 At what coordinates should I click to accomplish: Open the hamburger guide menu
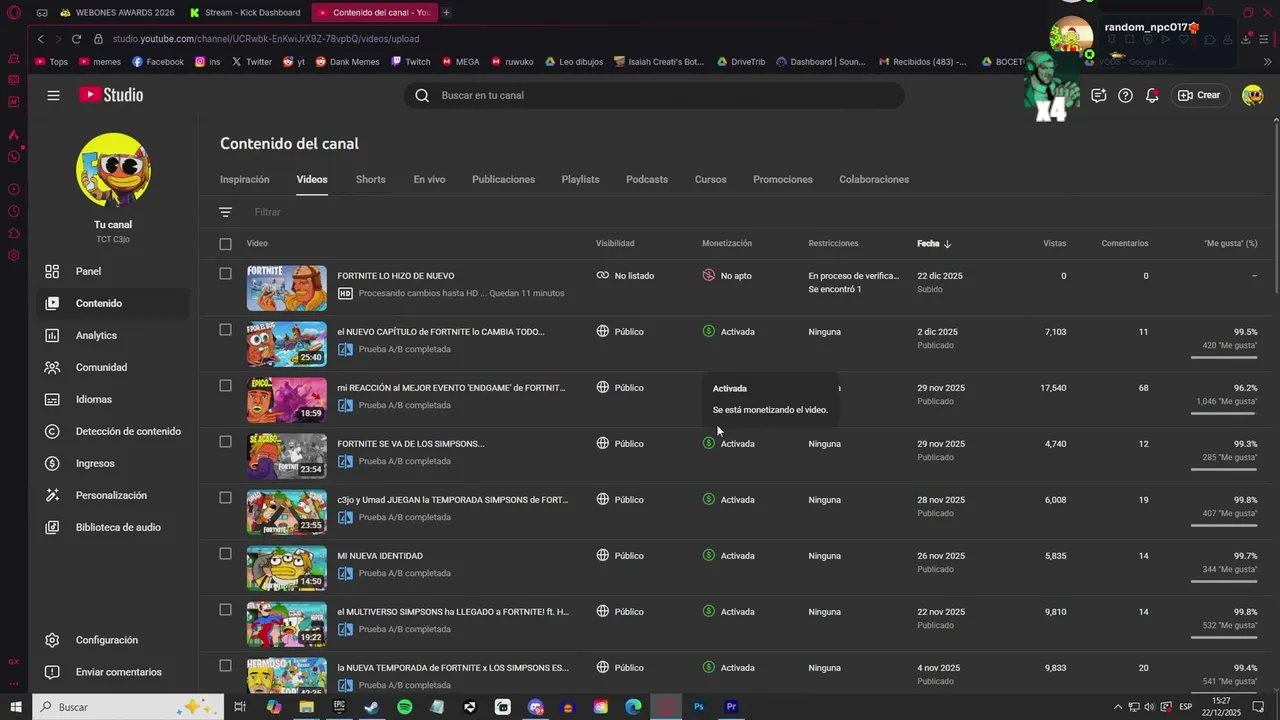tap(53, 95)
